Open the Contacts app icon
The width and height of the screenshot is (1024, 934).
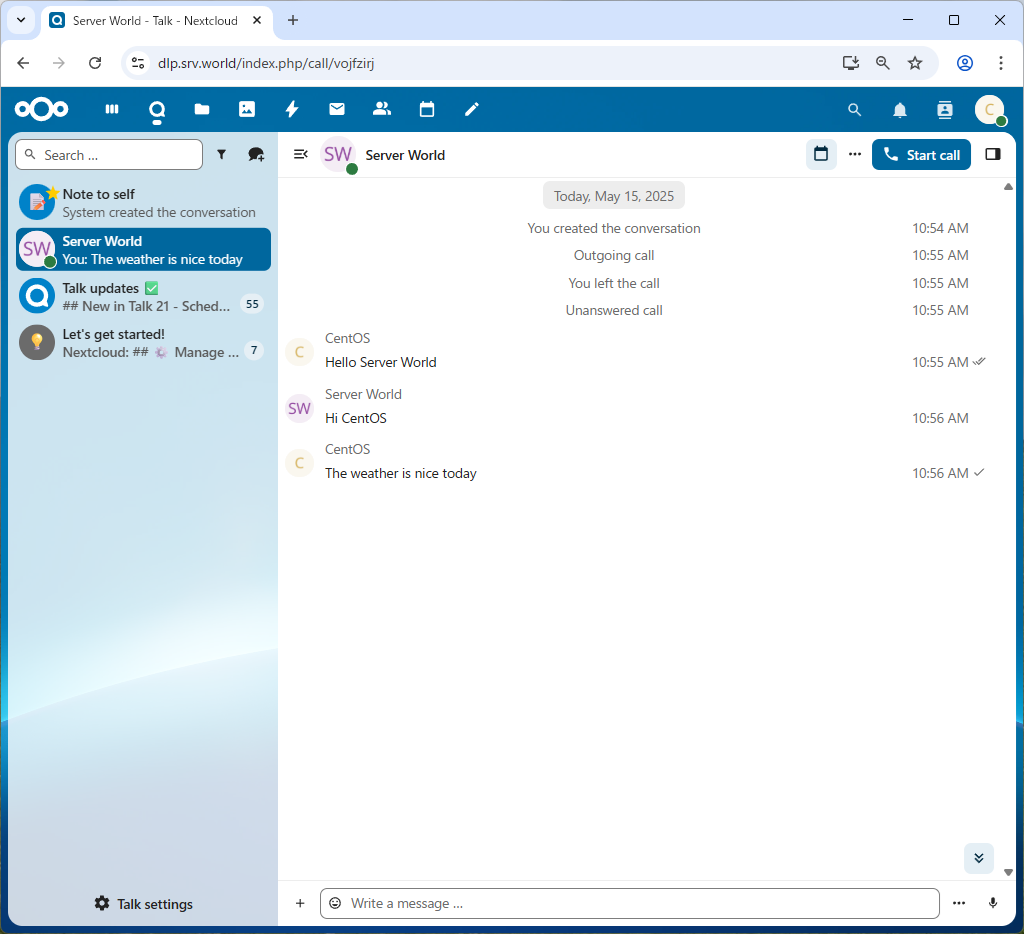pyautogui.click(x=382, y=109)
